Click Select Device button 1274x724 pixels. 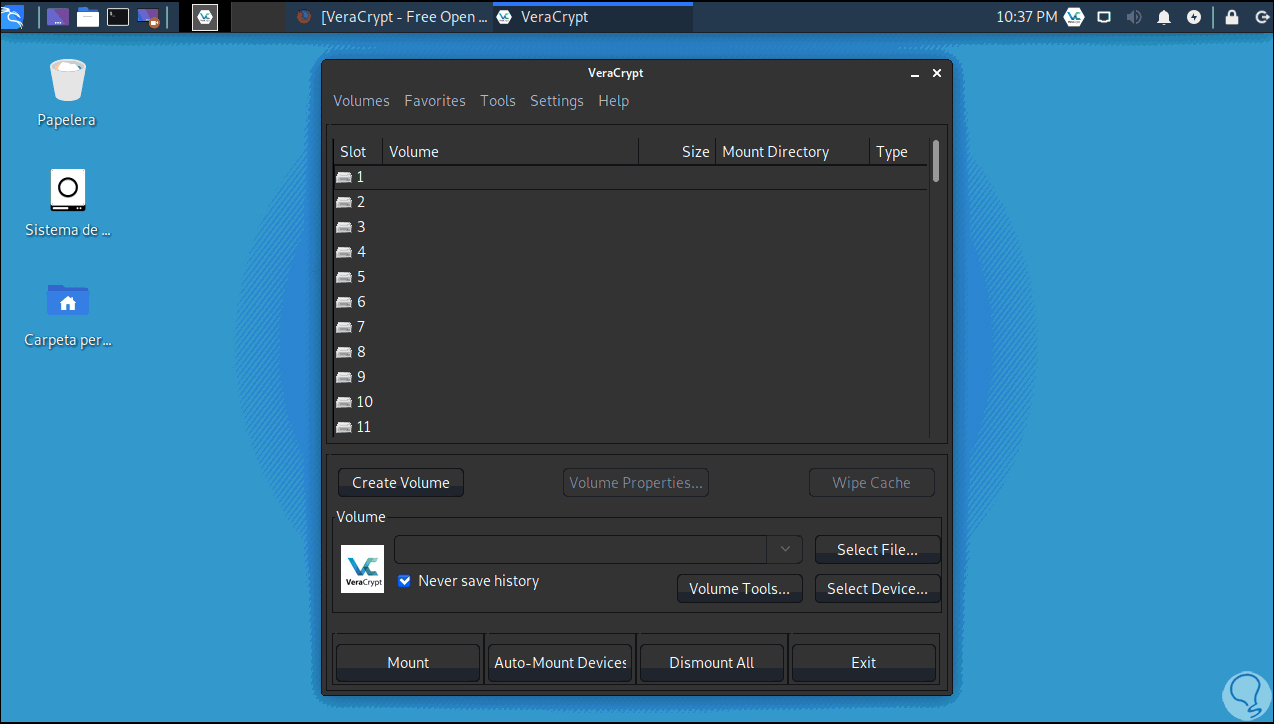(878, 589)
